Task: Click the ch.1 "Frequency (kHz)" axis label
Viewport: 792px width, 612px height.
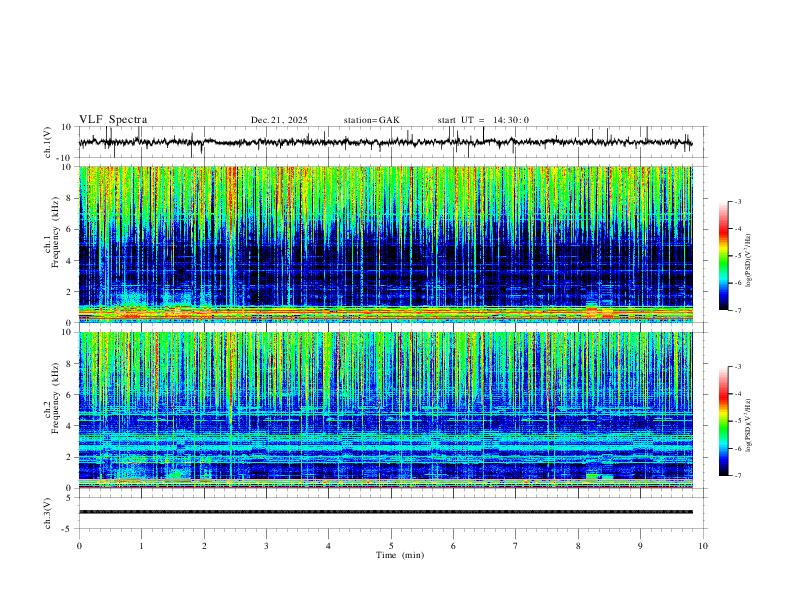Action: pos(56,232)
